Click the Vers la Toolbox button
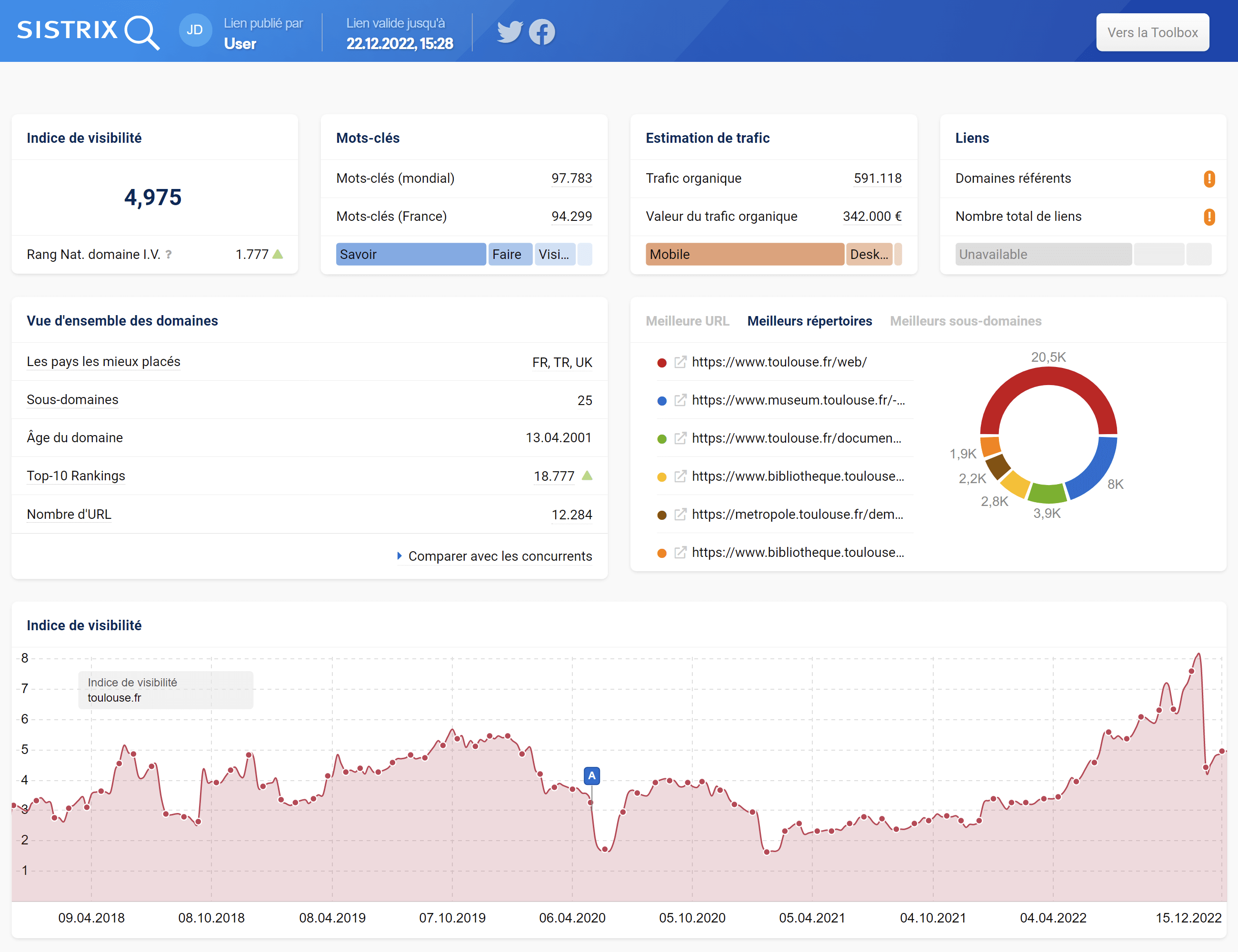This screenshot has height=952, width=1238. click(1152, 32)
